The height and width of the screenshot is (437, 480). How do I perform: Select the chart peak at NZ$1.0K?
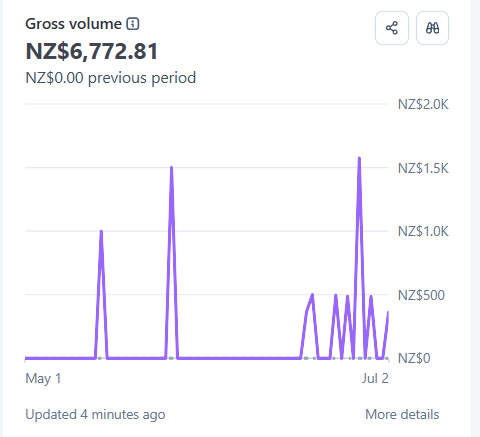tap(101, 231)
